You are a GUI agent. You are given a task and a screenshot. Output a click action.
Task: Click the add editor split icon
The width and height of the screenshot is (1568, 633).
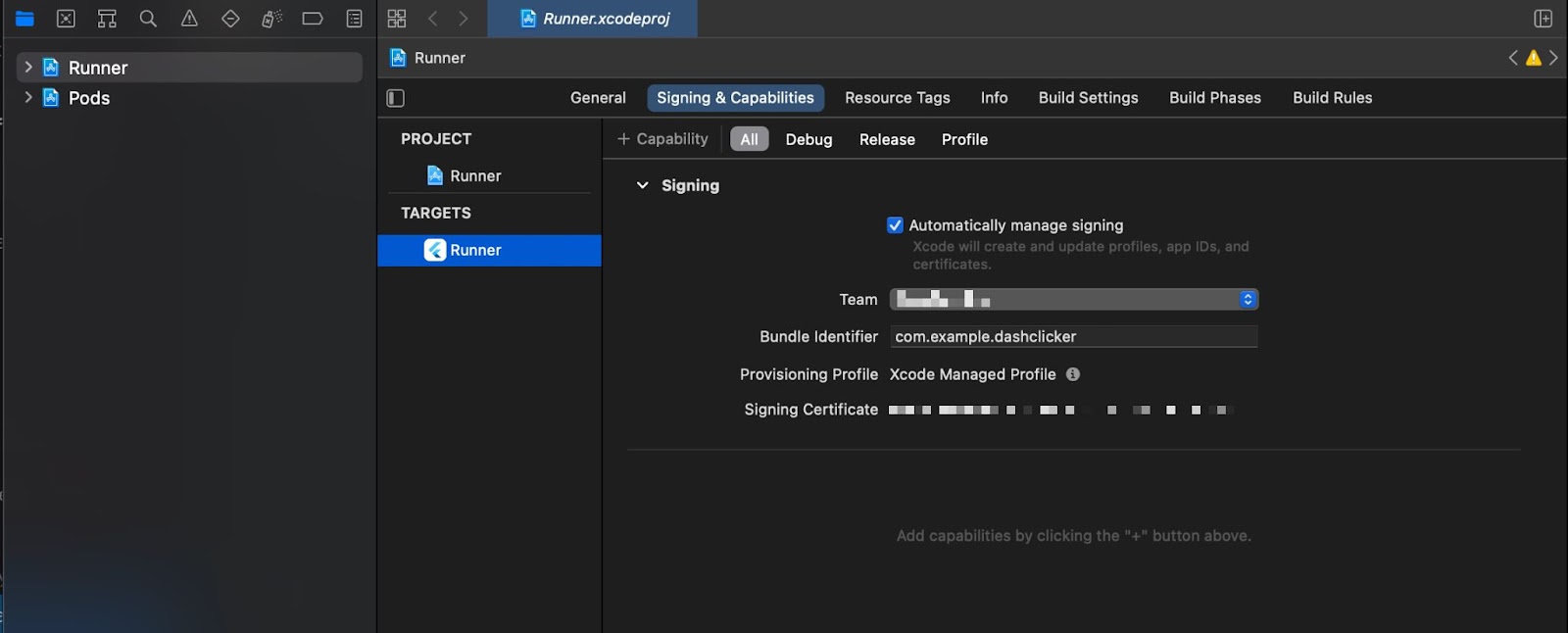click(1543, 19)
